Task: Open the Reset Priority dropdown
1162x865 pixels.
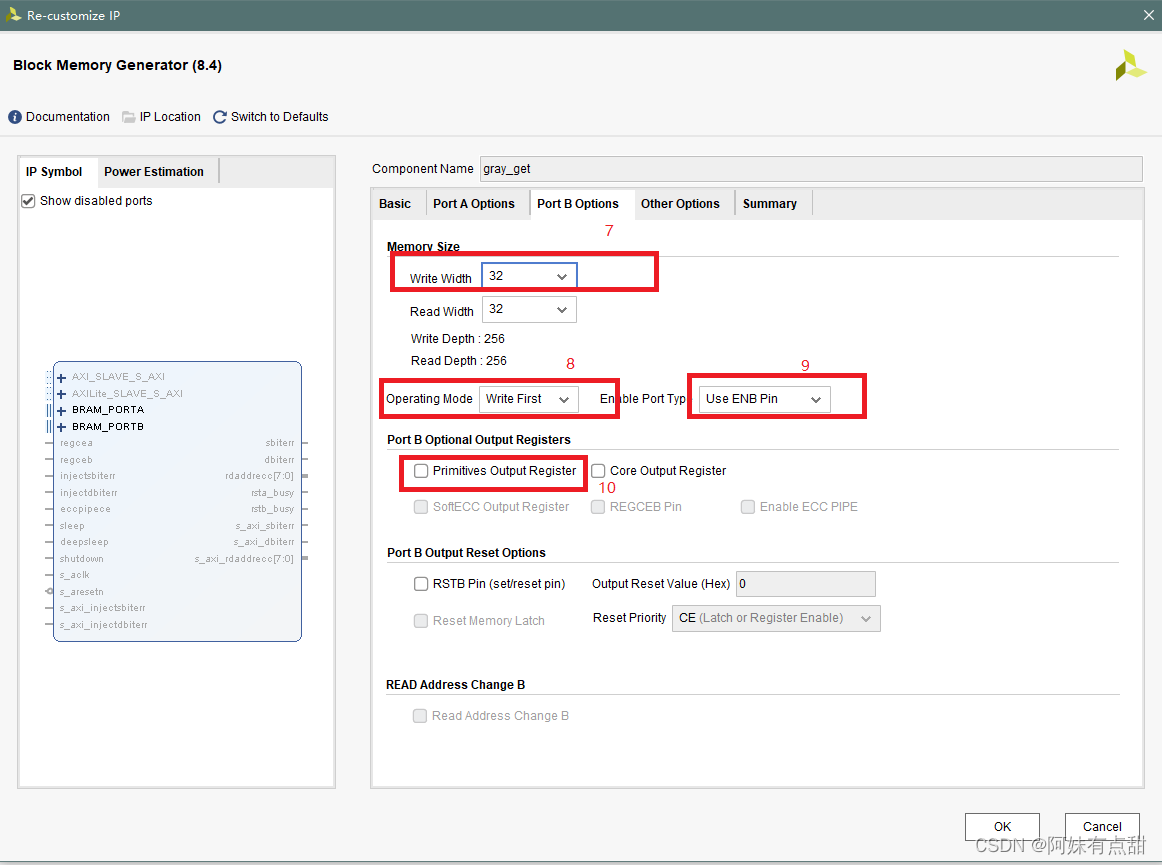Action: pos(776,619)
